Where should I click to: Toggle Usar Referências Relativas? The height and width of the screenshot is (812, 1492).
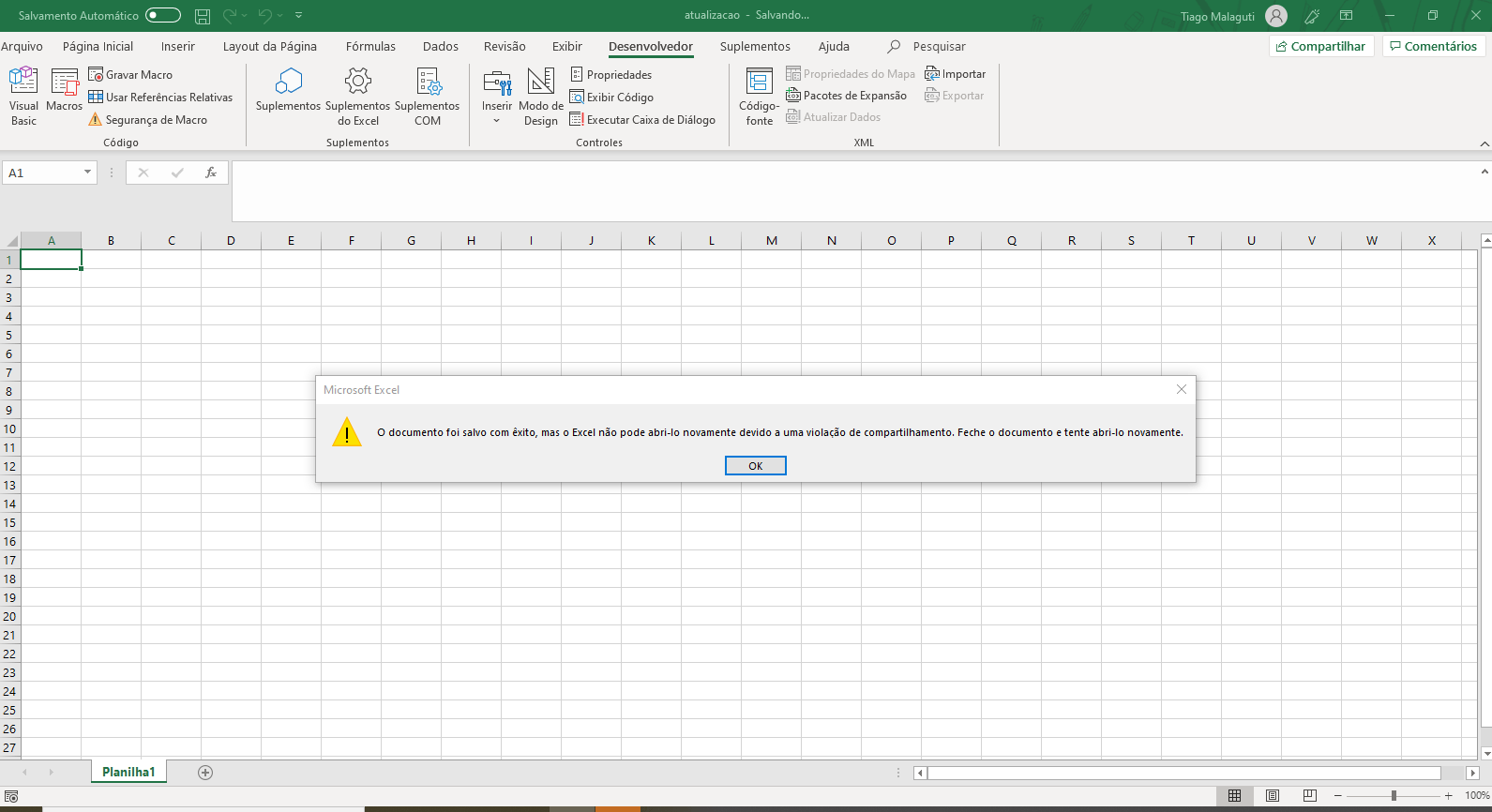tap(160, 97)
